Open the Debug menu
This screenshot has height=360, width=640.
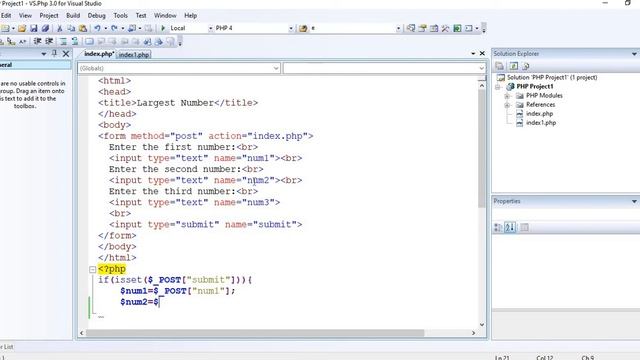[97, 16]
